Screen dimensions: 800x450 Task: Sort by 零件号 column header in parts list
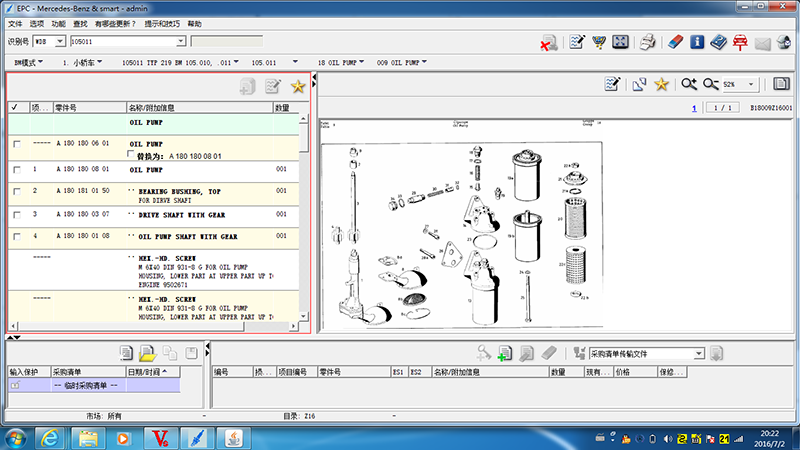90,108
